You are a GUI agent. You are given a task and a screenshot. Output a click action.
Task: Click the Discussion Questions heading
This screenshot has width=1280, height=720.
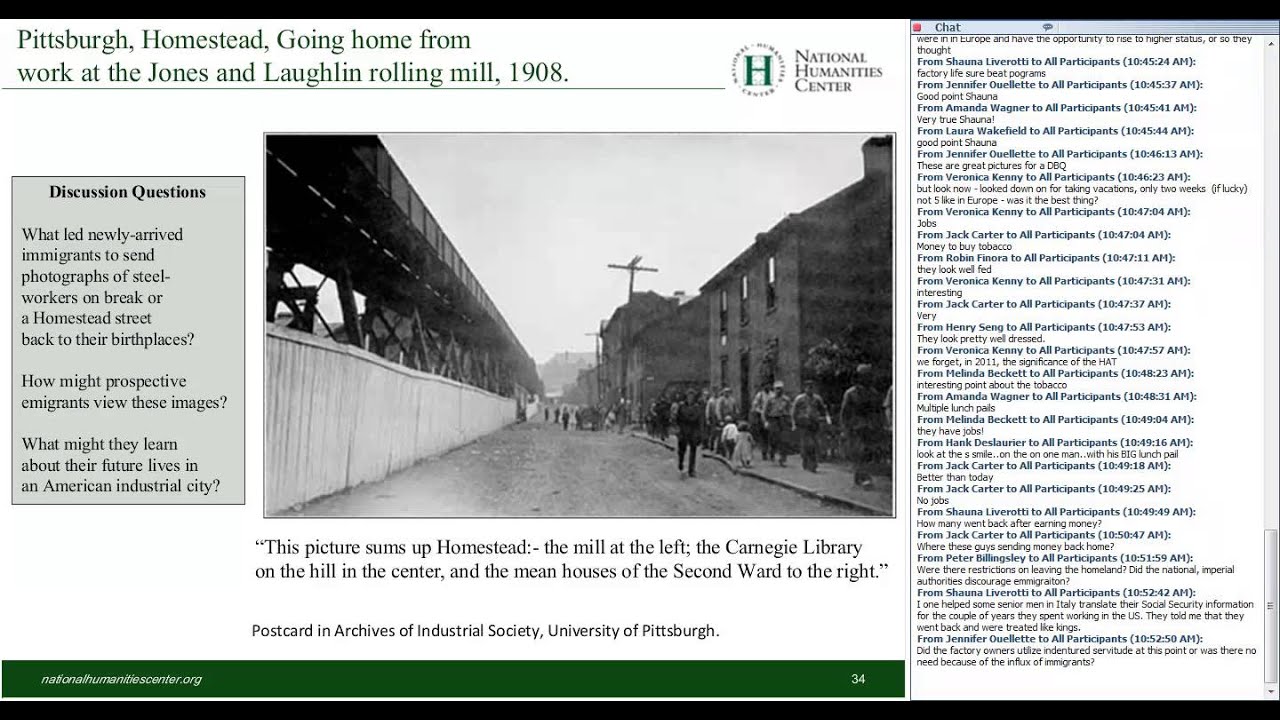128,192
